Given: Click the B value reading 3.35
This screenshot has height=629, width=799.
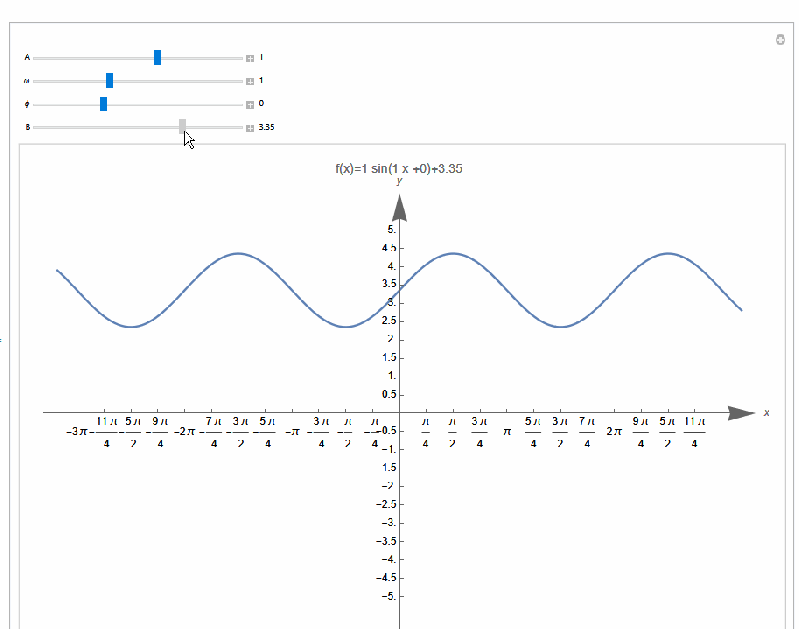Looking at the screenshot, I should pos(267,127).
